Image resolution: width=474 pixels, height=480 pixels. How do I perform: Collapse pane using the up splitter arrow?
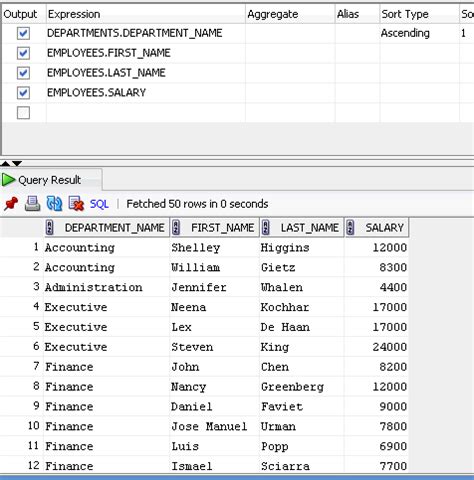[x=5, y=163]
